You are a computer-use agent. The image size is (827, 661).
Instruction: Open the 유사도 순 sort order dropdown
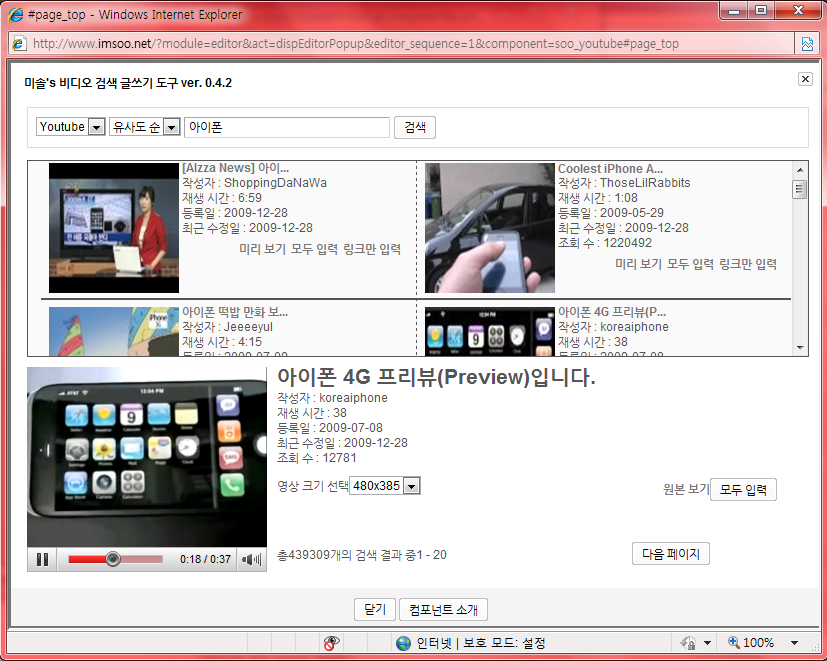click(145, 127)
